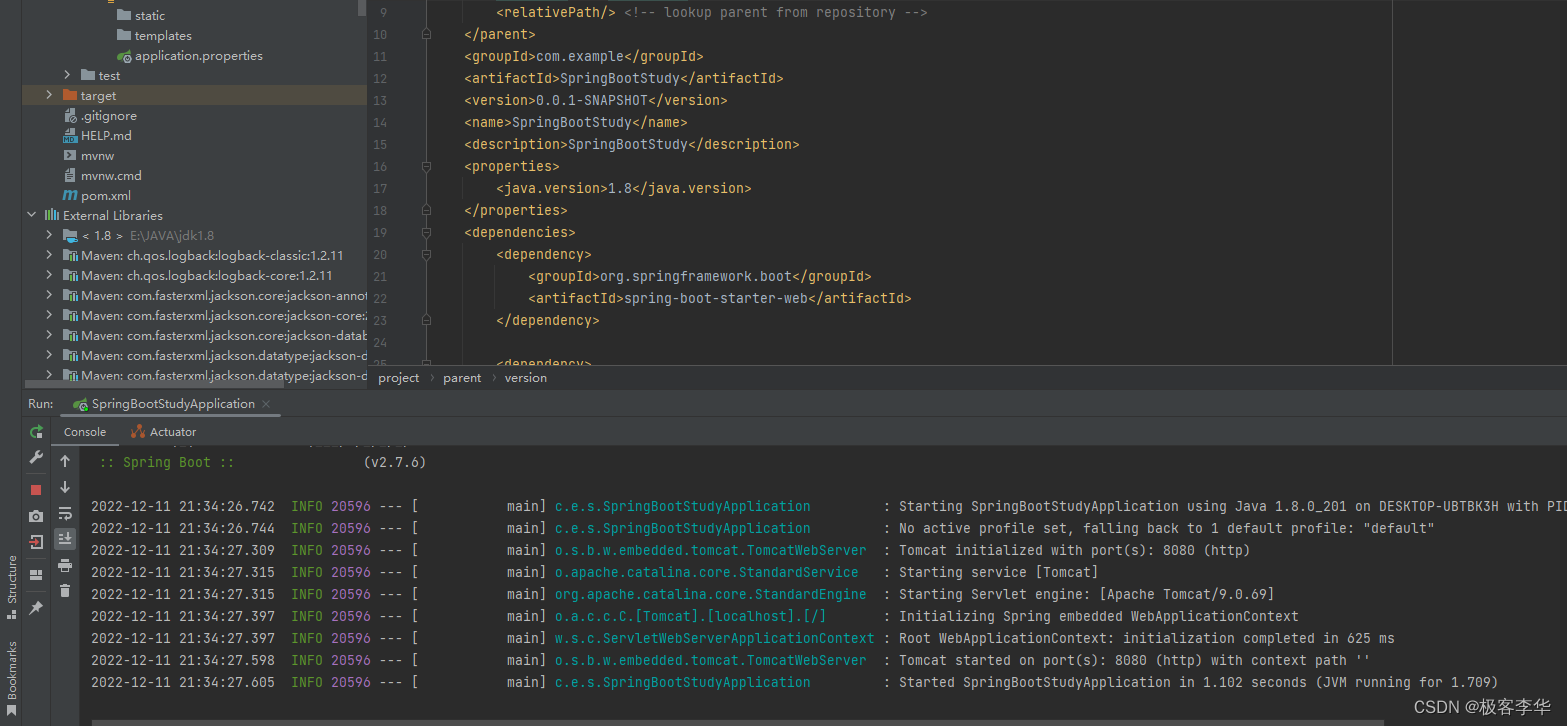Expand the target folder

49,95
